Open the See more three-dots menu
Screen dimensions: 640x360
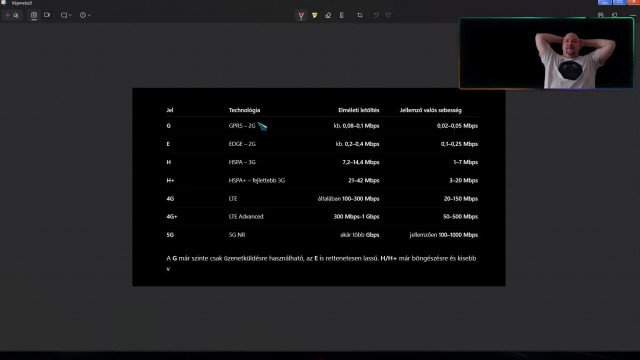(633, 15)
